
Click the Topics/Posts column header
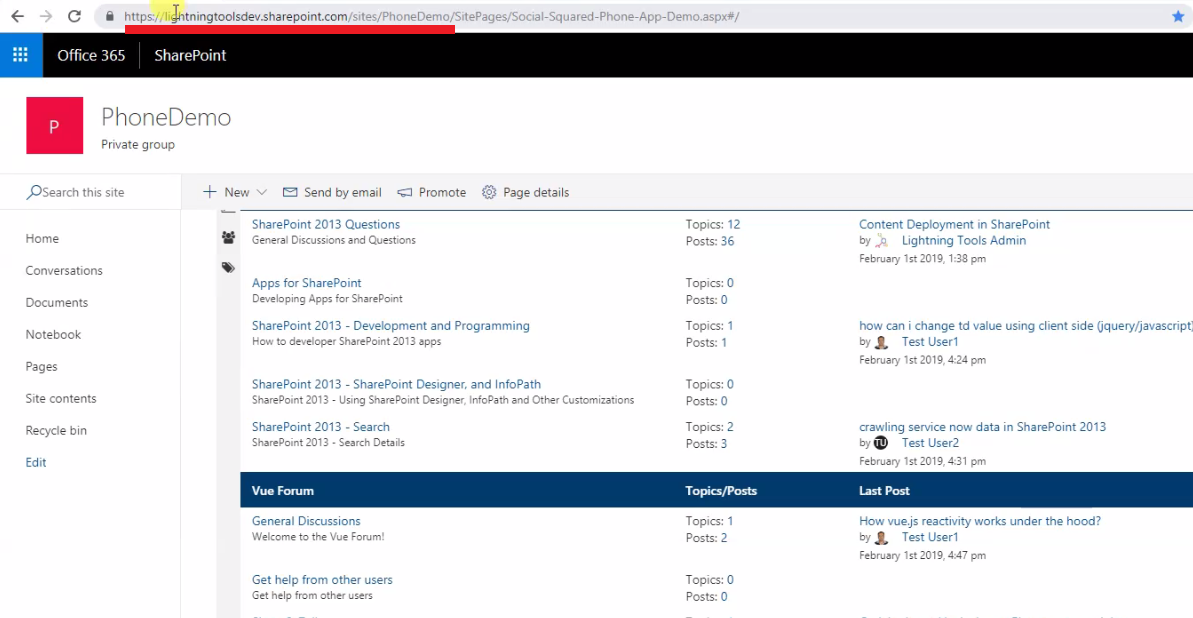click(x=721, y=491)
